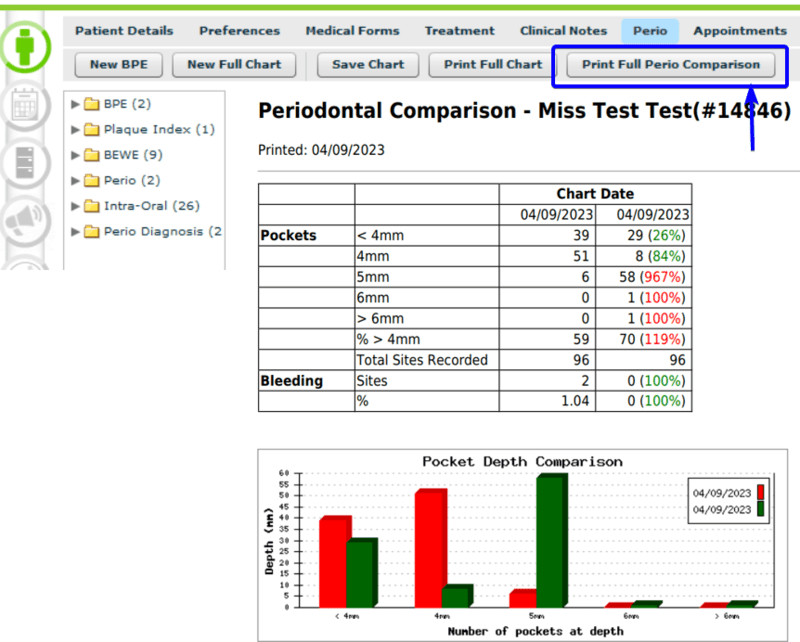Click the Save Chart button
The height and width of the screenshot is (642, 800).
point(368,65)
